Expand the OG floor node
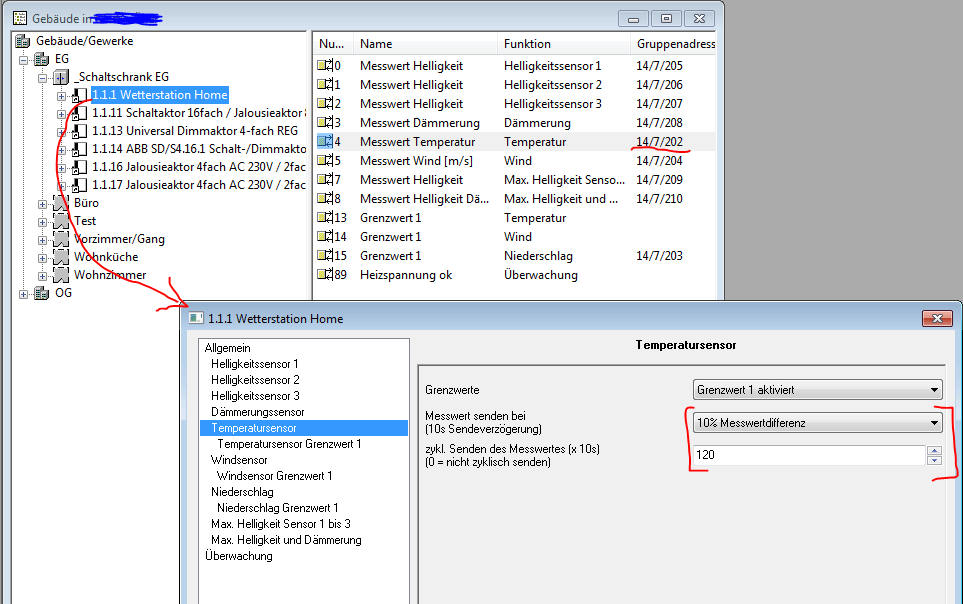The height and width of the screenshot is (604, 963). point(25,293)
